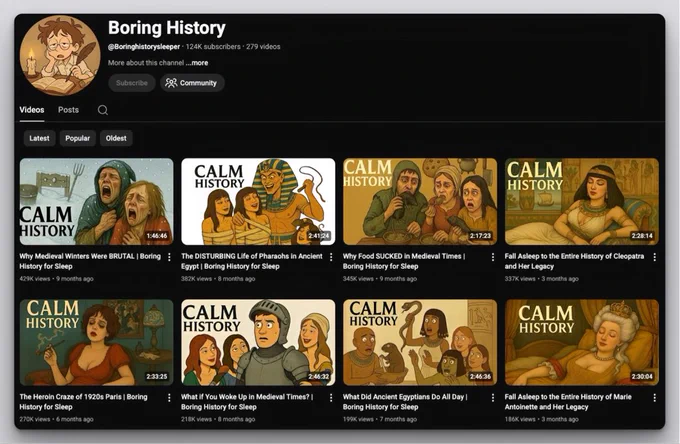Screen dimensions: 680x444
Task: Open options menu for Why Food SUCKED video
Action: click(493, 257)
